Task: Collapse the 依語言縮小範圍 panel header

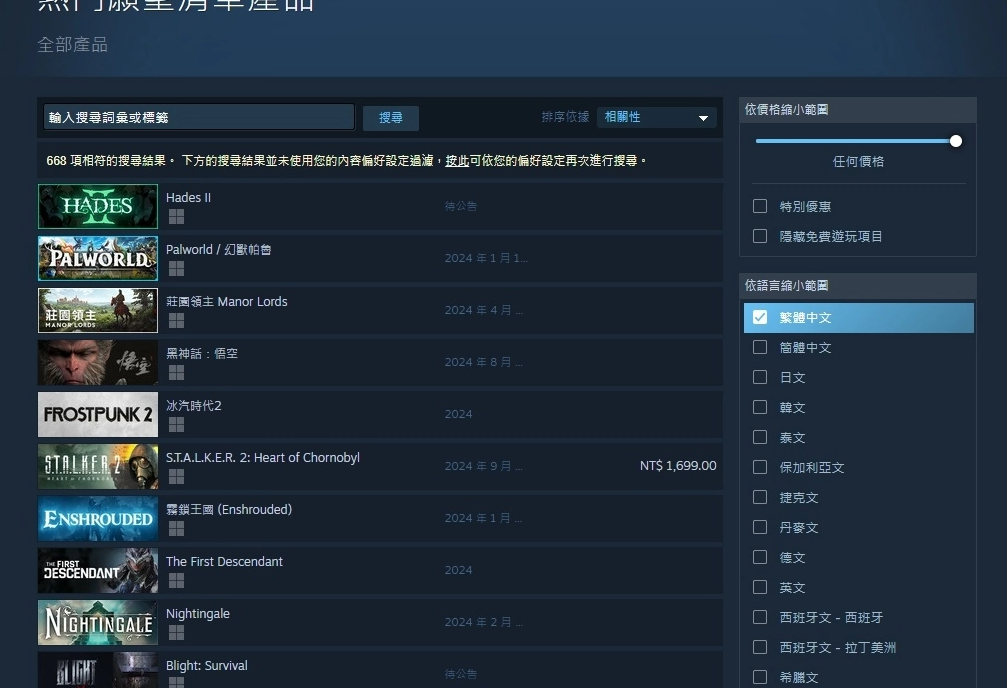Action: tap(858, 286)
